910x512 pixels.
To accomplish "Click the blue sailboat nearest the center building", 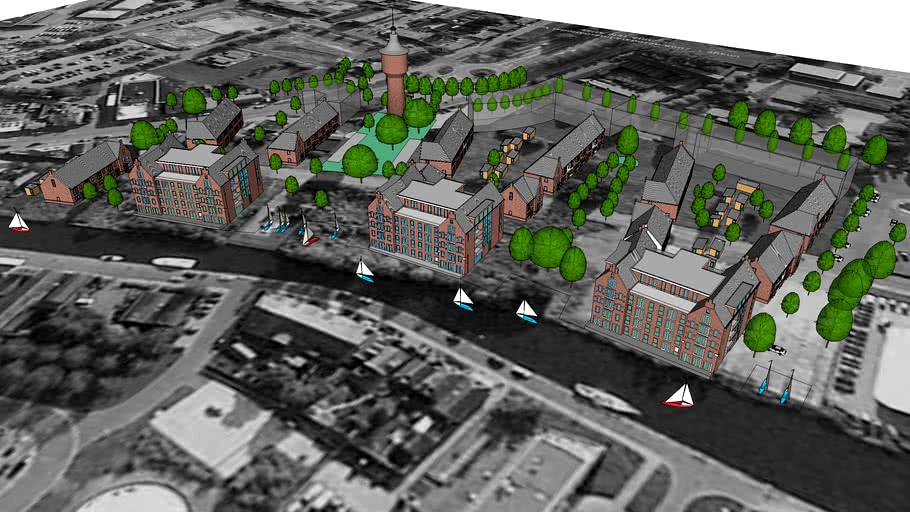I will pyautogui.click(x=365, y=270).
